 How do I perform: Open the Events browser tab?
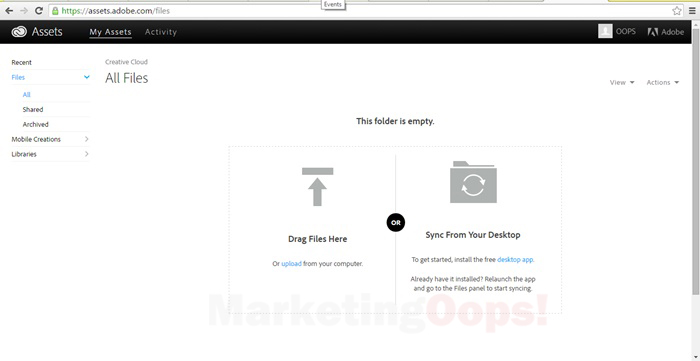(333, 4)
